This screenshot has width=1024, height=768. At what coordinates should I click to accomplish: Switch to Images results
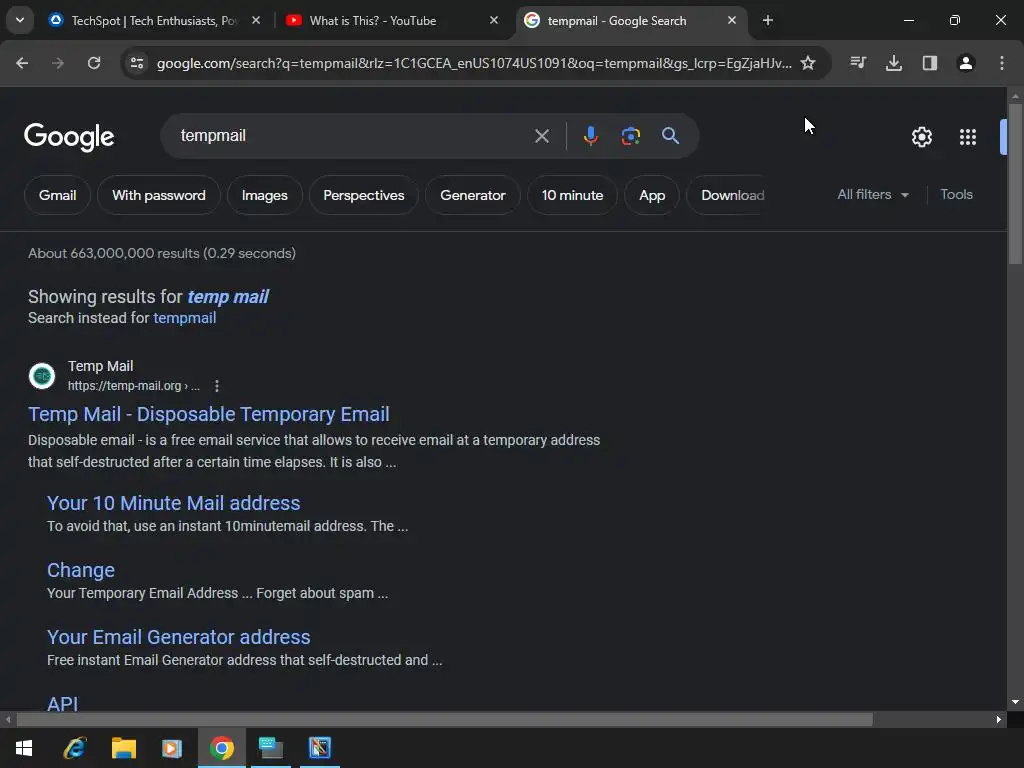[x=264, y=195]
